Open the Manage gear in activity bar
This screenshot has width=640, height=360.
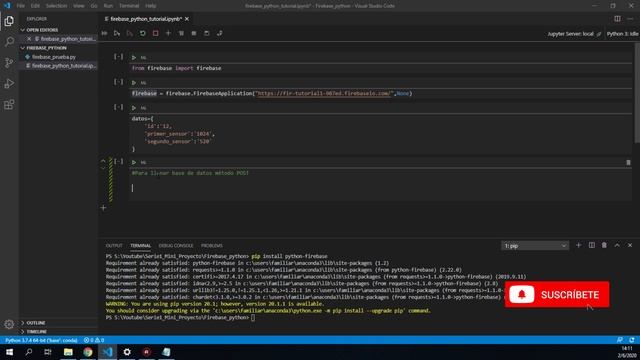click(x=9, y=324)
